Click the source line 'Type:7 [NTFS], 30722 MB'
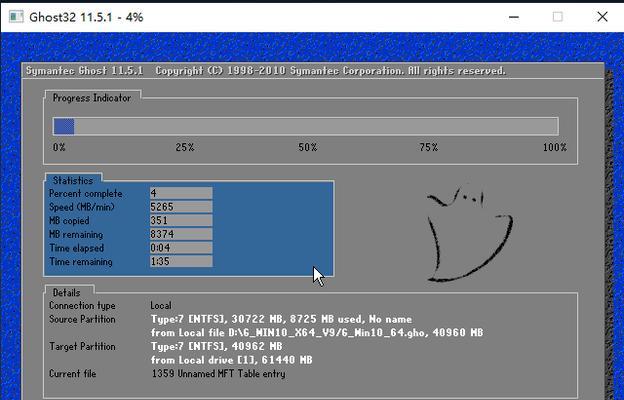The height and width of the screenshot is (400, 624). 281,319
